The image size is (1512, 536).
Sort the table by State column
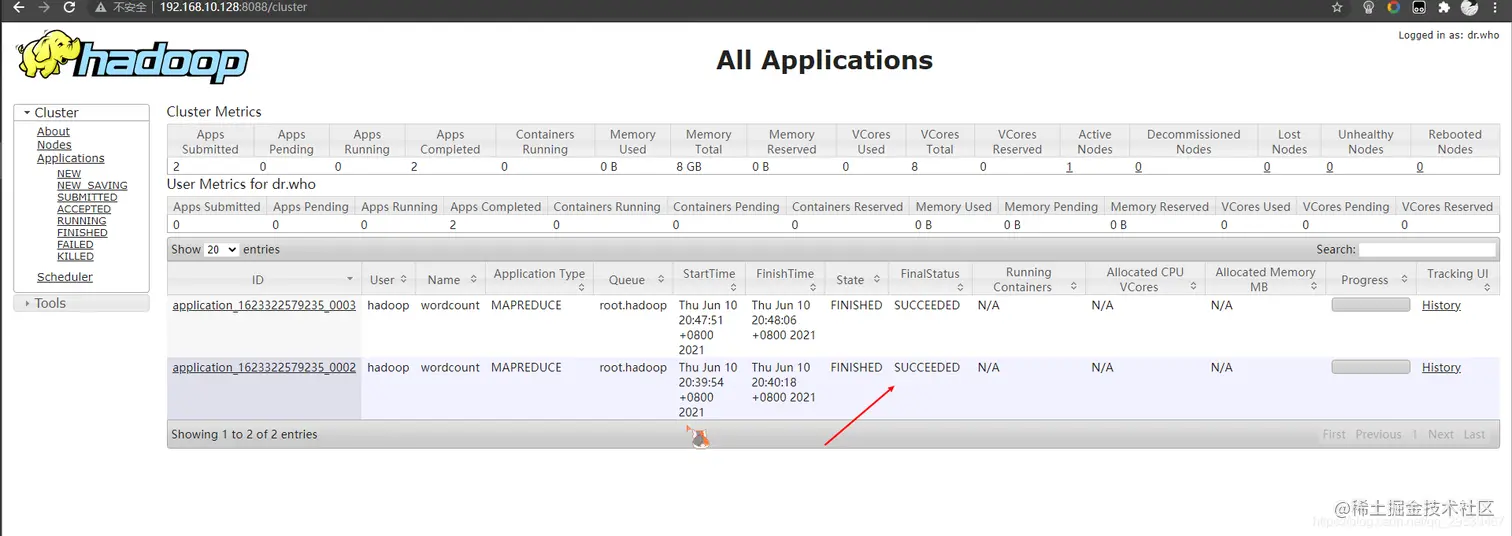pos(857,280)
